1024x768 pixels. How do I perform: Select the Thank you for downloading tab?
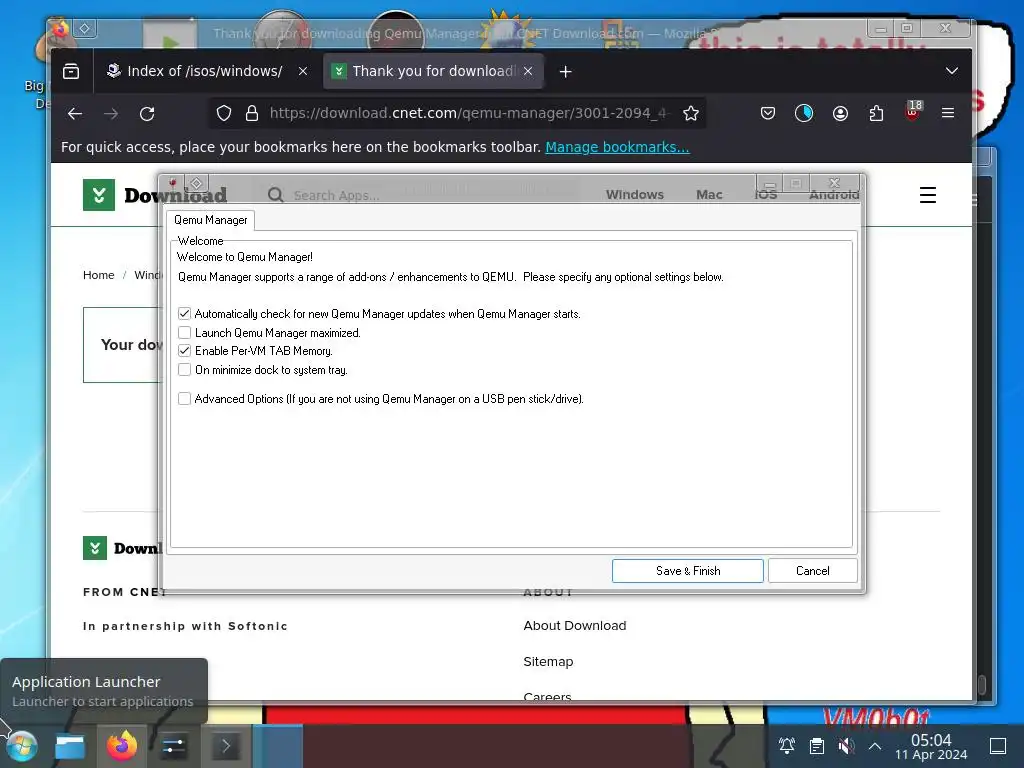coord(434,71)
